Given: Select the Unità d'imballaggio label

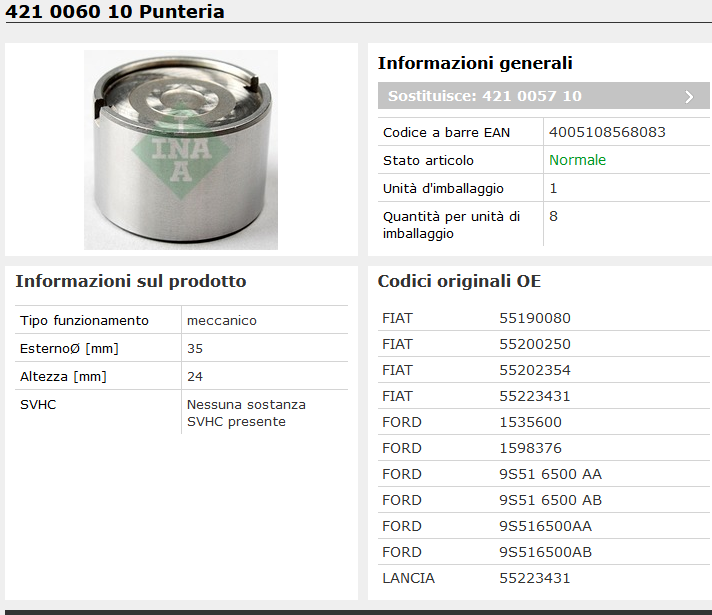Looking at the screenshot, I should 443,188.
